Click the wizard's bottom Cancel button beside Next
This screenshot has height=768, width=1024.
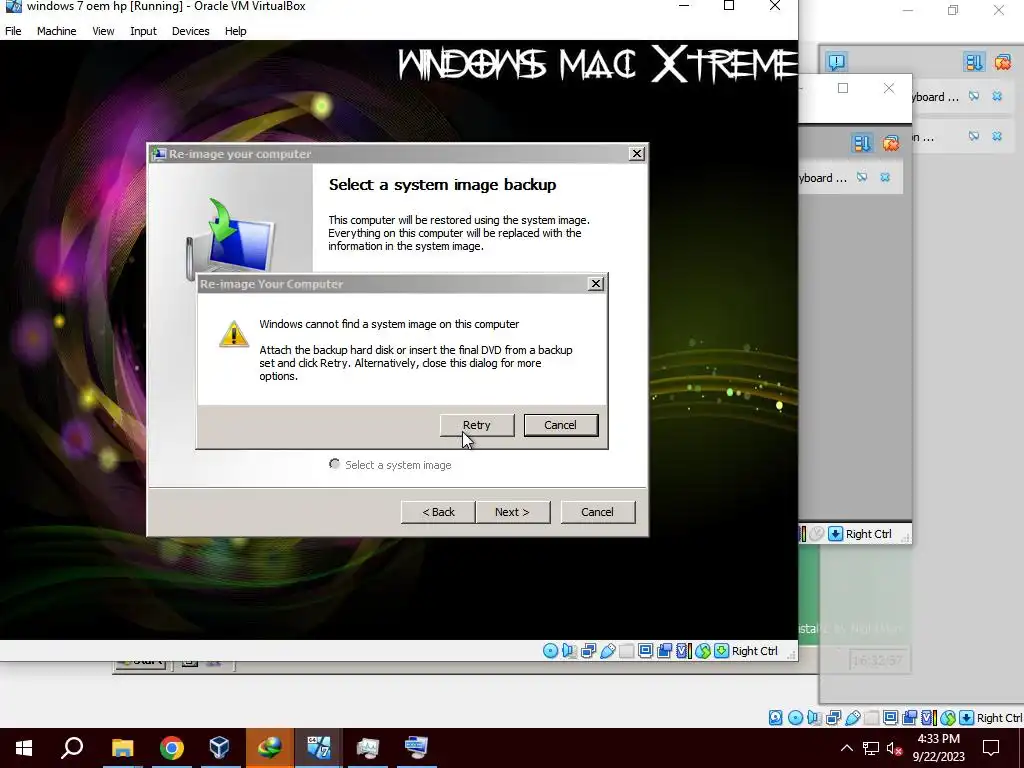598,512
